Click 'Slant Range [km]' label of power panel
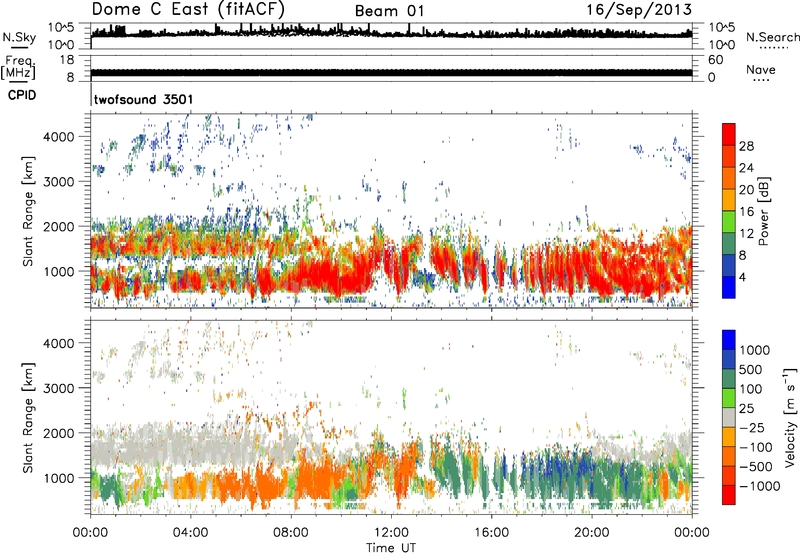This screenshot has width=800, height=554. [28, 211]
